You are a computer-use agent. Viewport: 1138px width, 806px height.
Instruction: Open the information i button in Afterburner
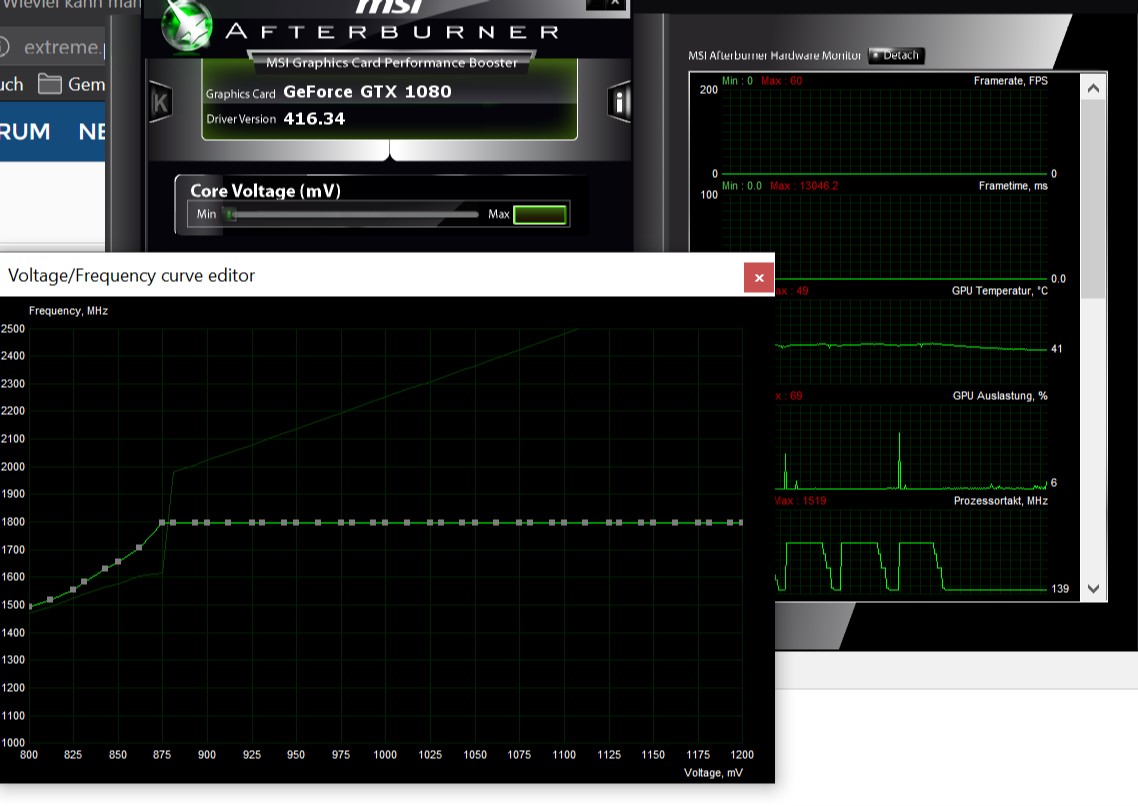619,102
